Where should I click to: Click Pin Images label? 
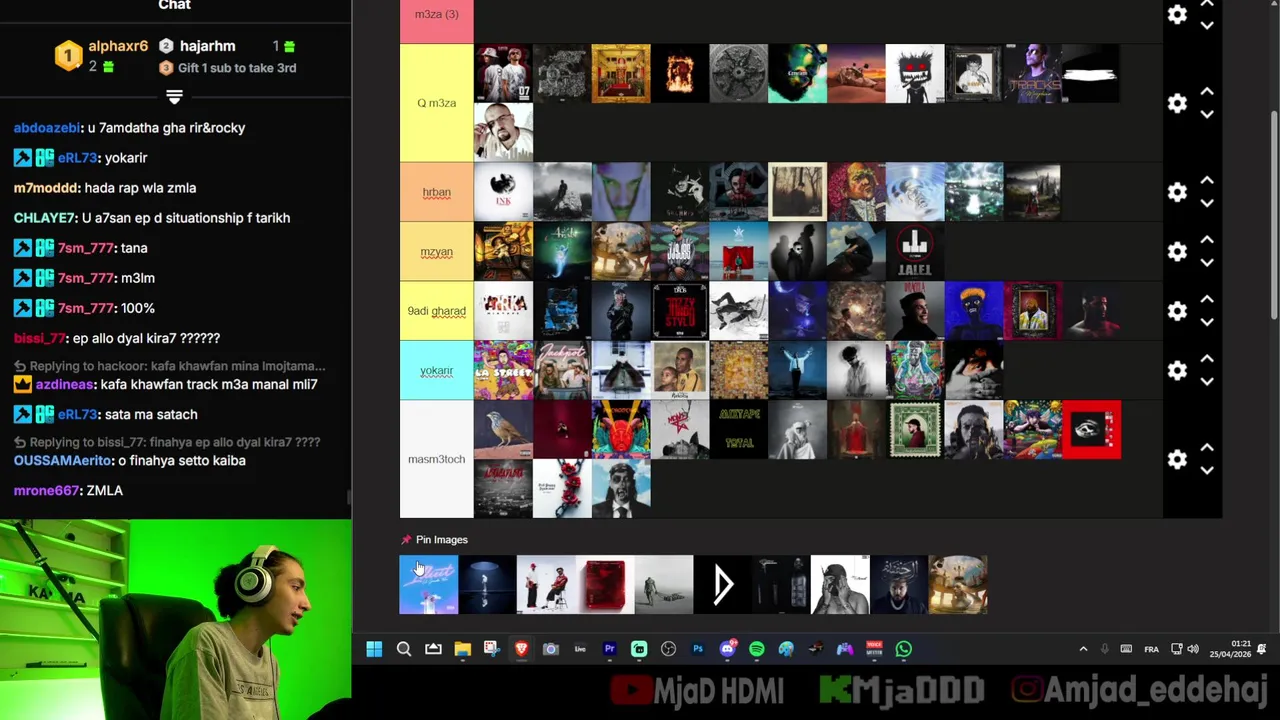click(x=442, y=540)
